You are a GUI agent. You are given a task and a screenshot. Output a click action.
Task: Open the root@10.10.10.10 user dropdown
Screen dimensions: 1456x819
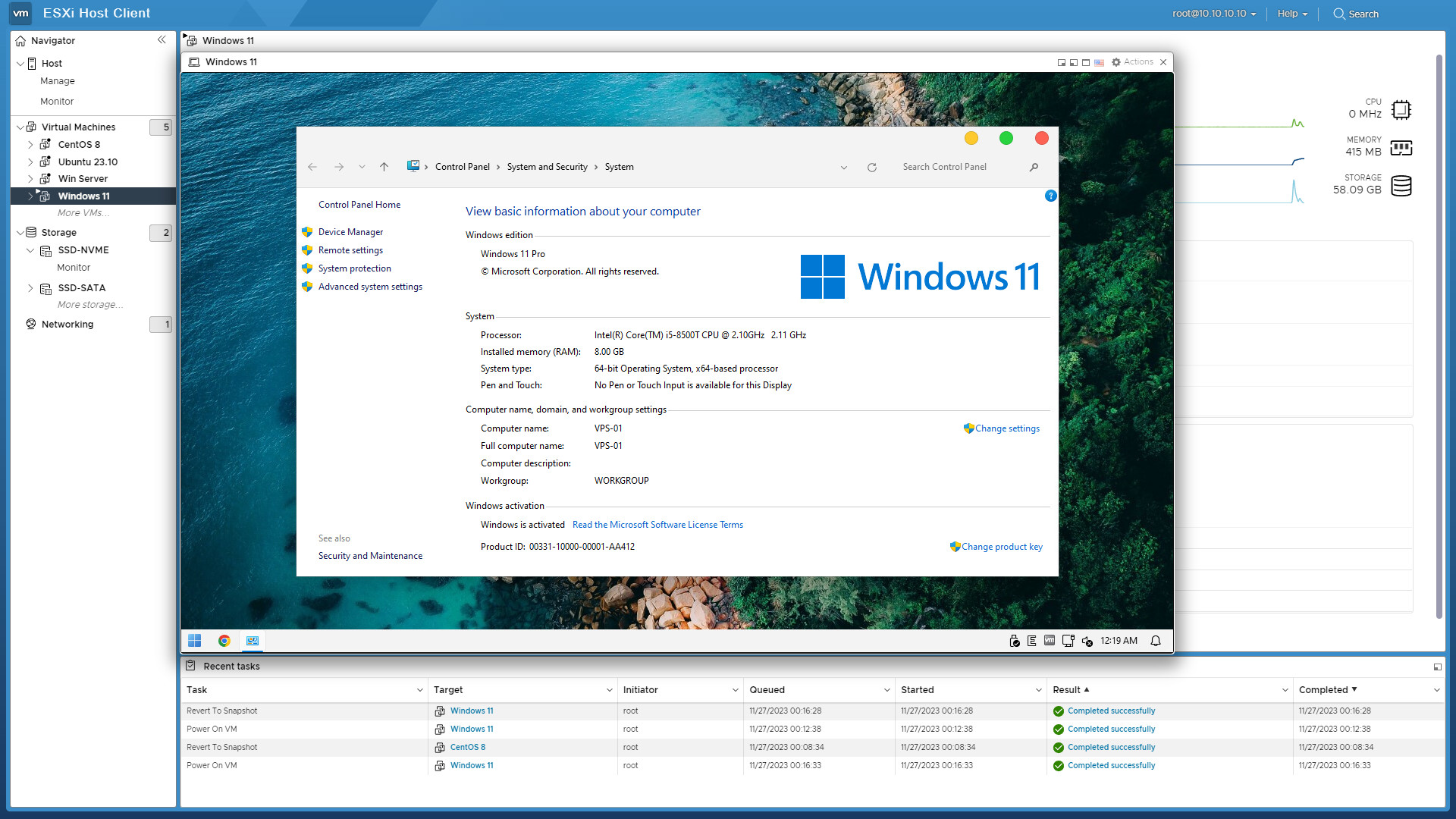1214,14
